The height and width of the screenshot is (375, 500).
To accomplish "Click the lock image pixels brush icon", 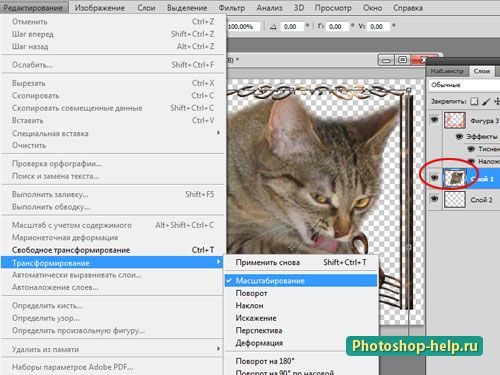I will pyautogui.click(x=486, y=101).
